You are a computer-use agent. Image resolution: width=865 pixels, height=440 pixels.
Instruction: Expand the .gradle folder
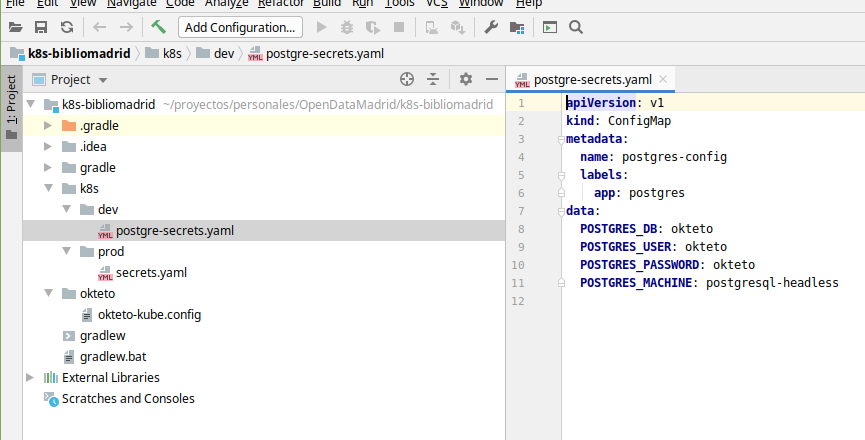coord(47,125)
